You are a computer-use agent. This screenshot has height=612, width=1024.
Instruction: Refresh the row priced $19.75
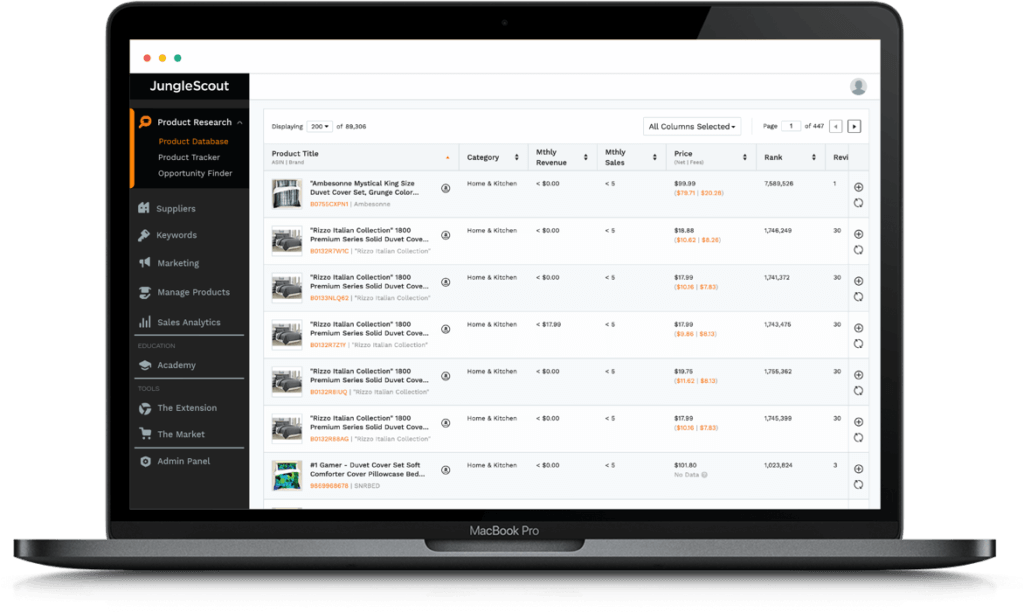(x=858, y=391)
